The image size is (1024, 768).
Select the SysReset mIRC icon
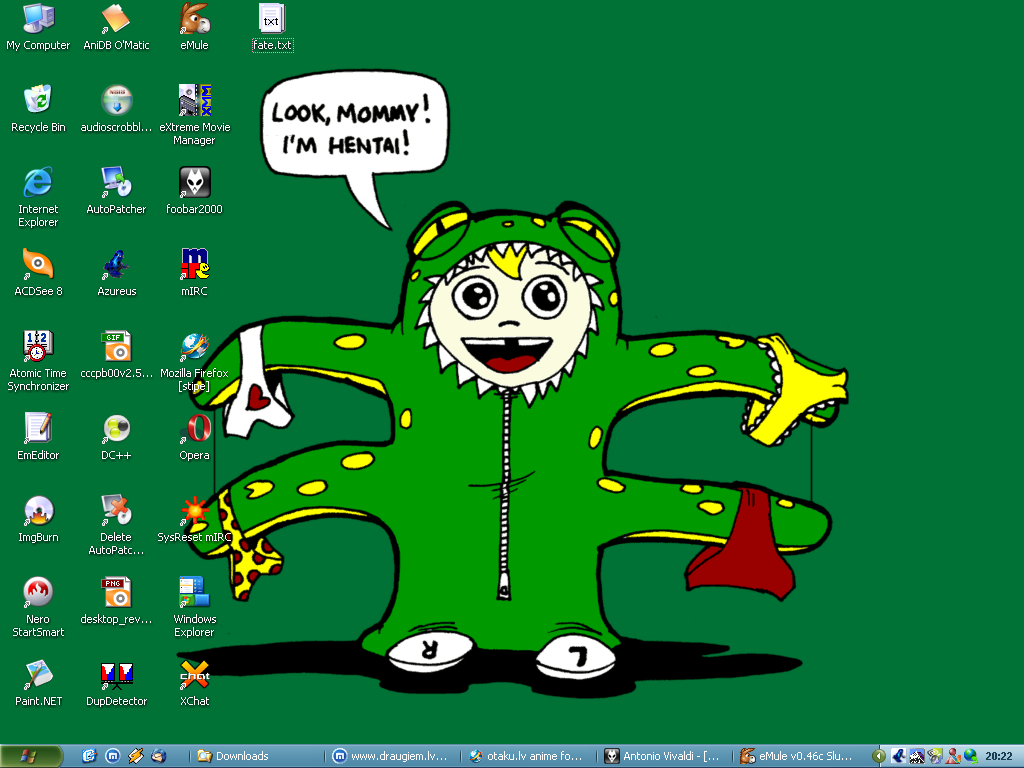[195, 519]
